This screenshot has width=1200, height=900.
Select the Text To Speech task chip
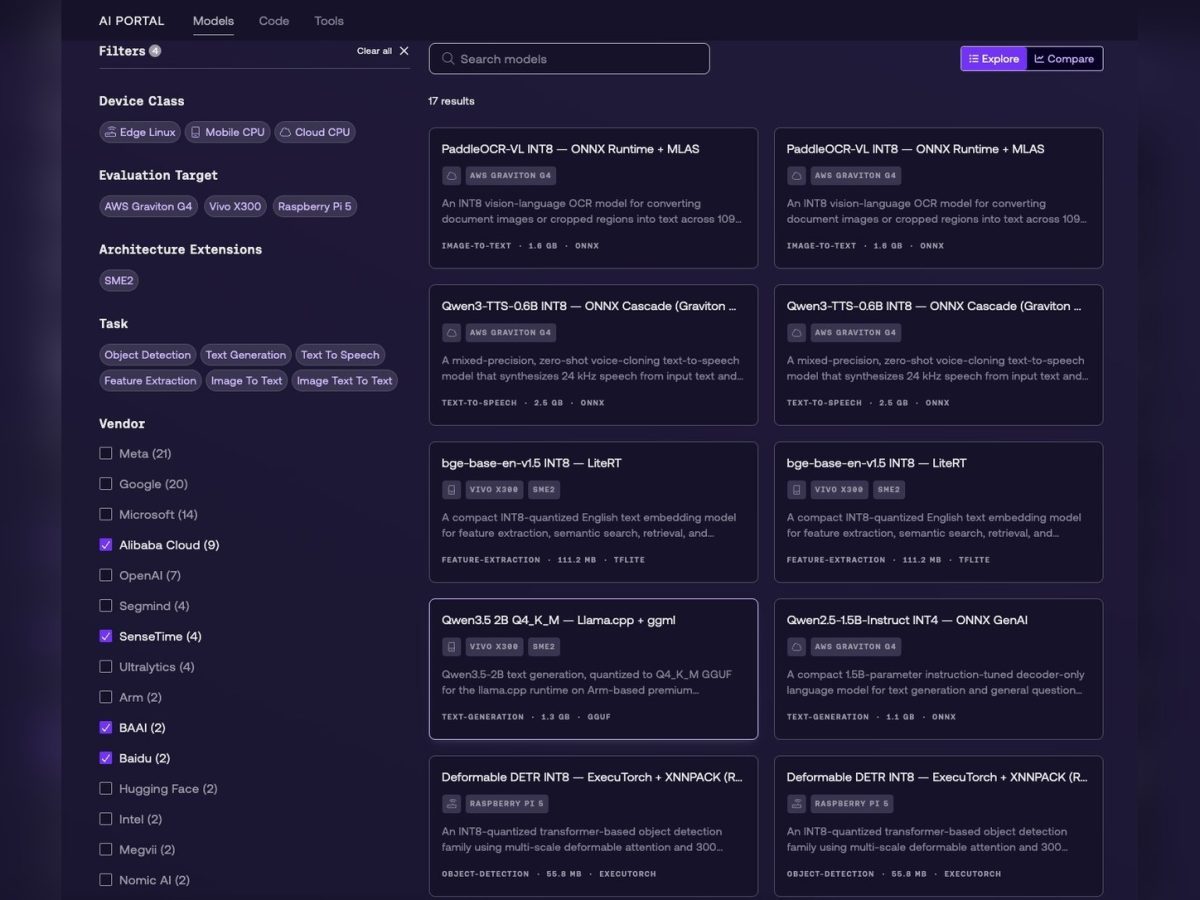pyautogui.click(x=340, y=355)
